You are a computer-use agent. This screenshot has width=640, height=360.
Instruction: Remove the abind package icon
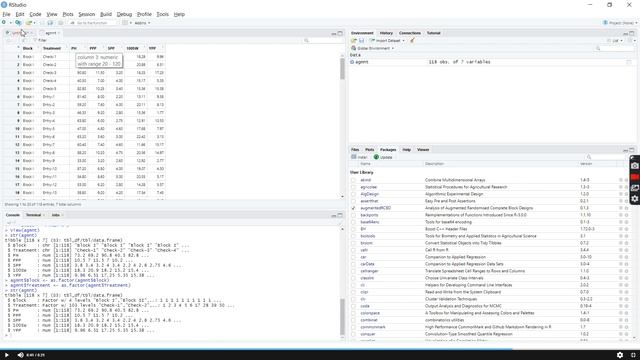click(627, 180)
